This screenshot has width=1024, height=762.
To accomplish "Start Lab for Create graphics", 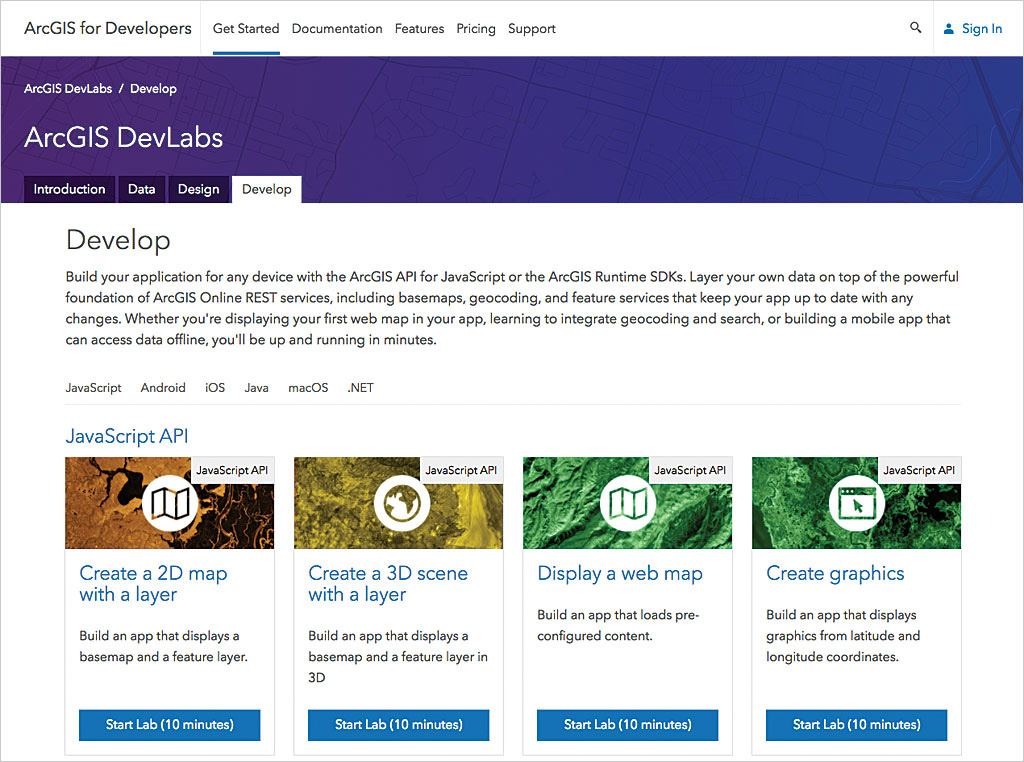I will coord(857,725).
